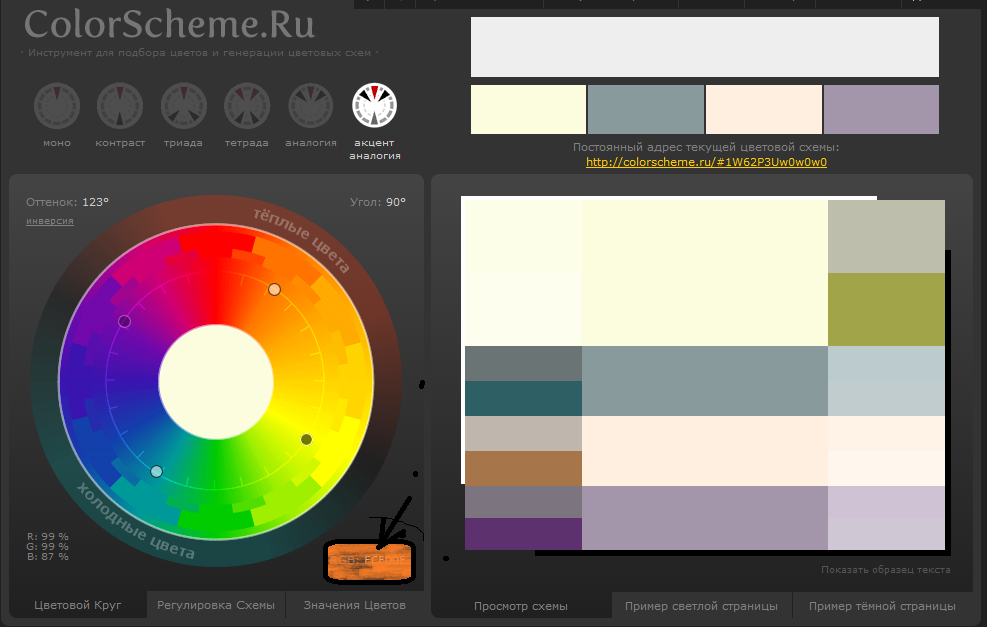Click the dark teal preview block
987x627 pixels.
pyautogui.click(x=523, y=398)
